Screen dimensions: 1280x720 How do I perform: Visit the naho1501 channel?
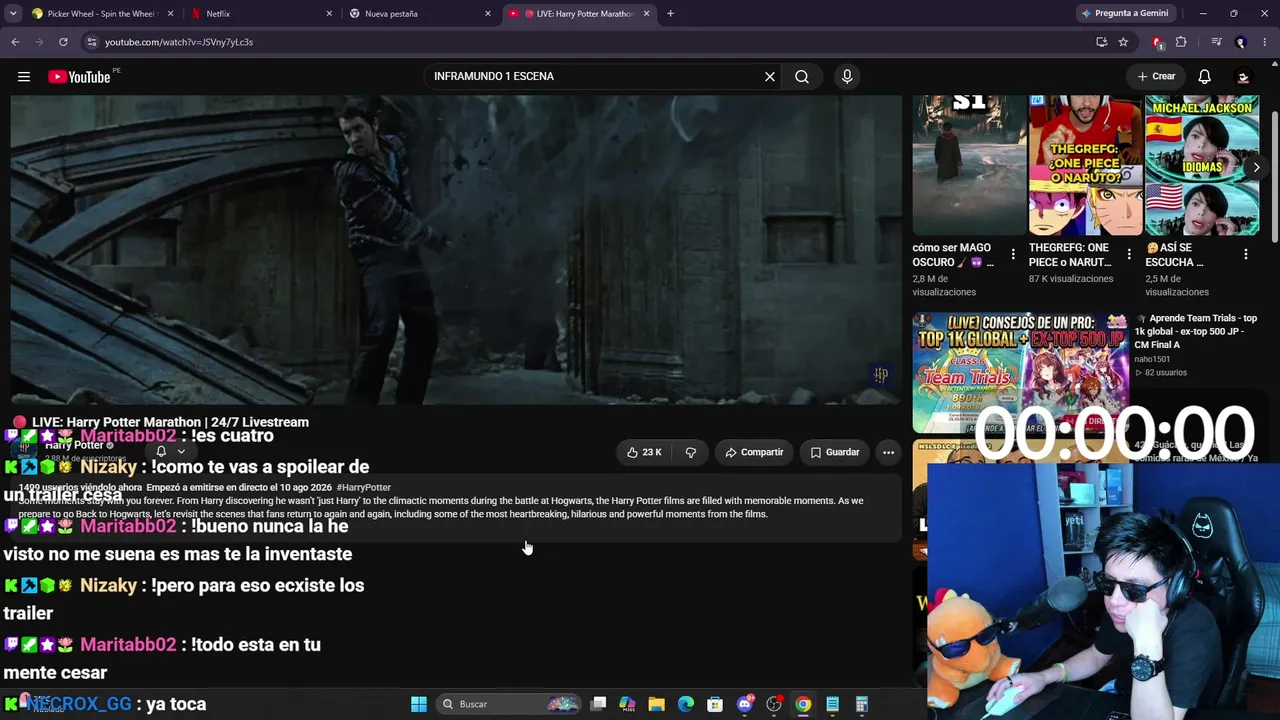click(1152, 359)
